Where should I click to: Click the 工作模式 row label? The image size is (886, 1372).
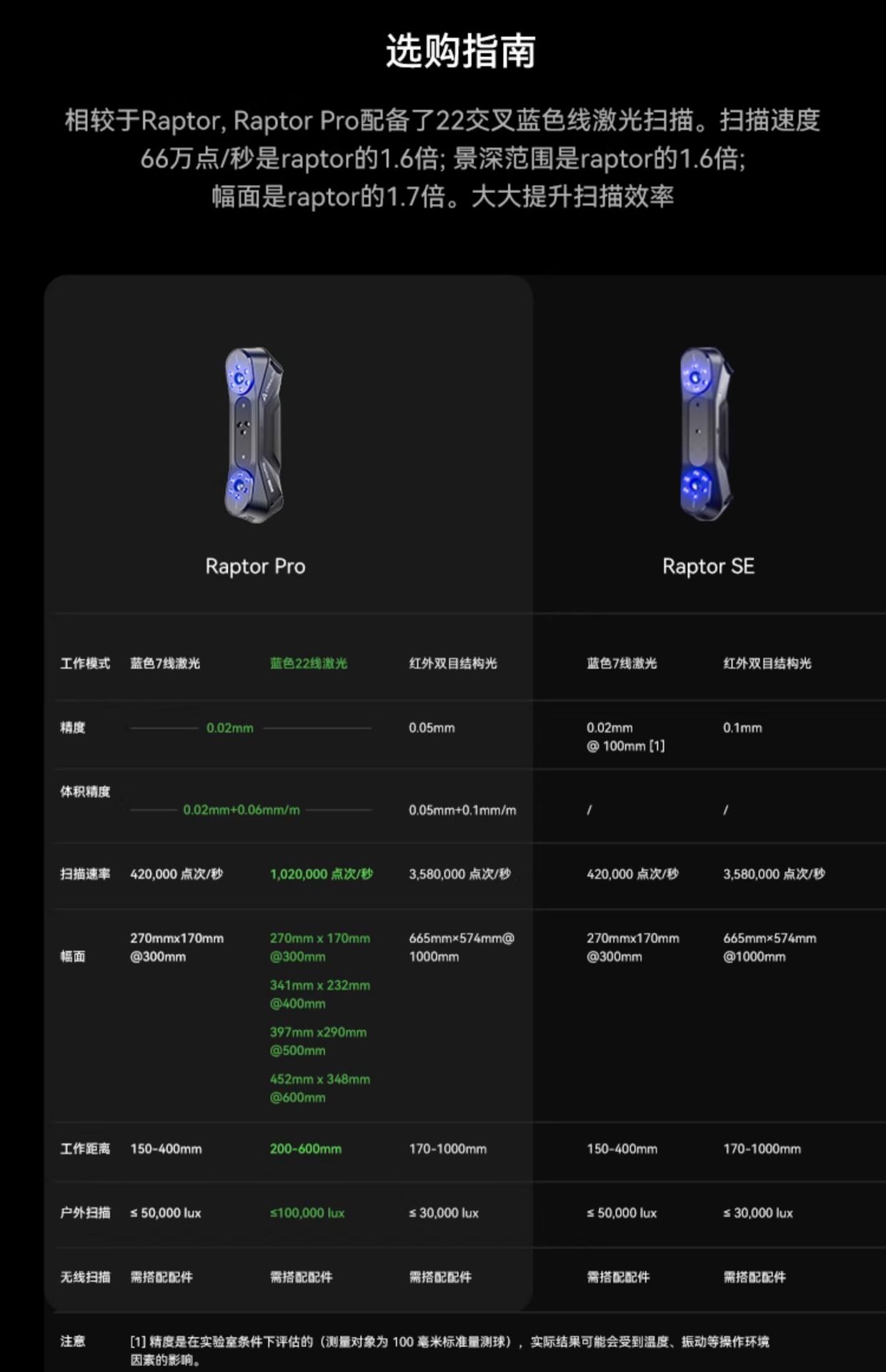point(85,663)
